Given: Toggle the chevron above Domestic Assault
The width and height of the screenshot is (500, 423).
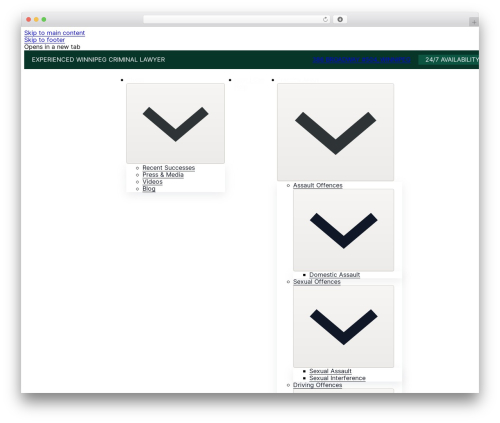Looking at the screenshot, I should tap(343, 230).
